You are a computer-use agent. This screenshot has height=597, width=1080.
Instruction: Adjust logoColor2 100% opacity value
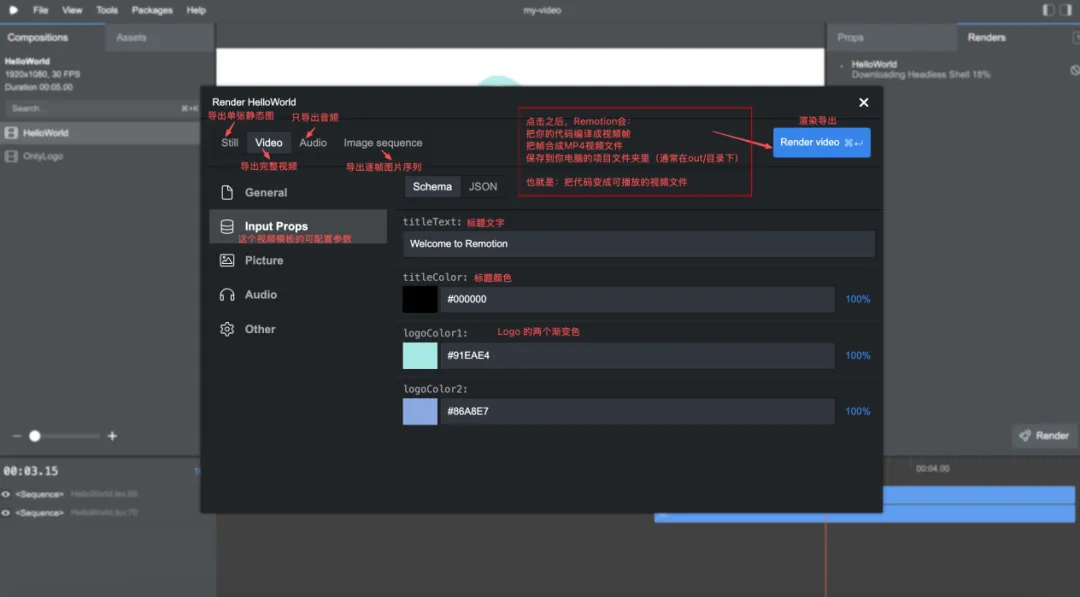858,412
